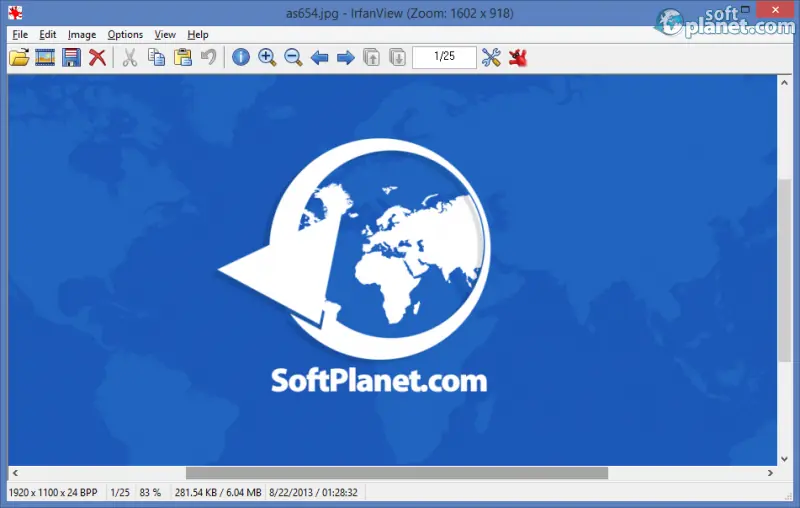Go to the previous page (up arrow icon)
Image resolution: width=800 pixels, height=508 pixels.
coord(371,57)
